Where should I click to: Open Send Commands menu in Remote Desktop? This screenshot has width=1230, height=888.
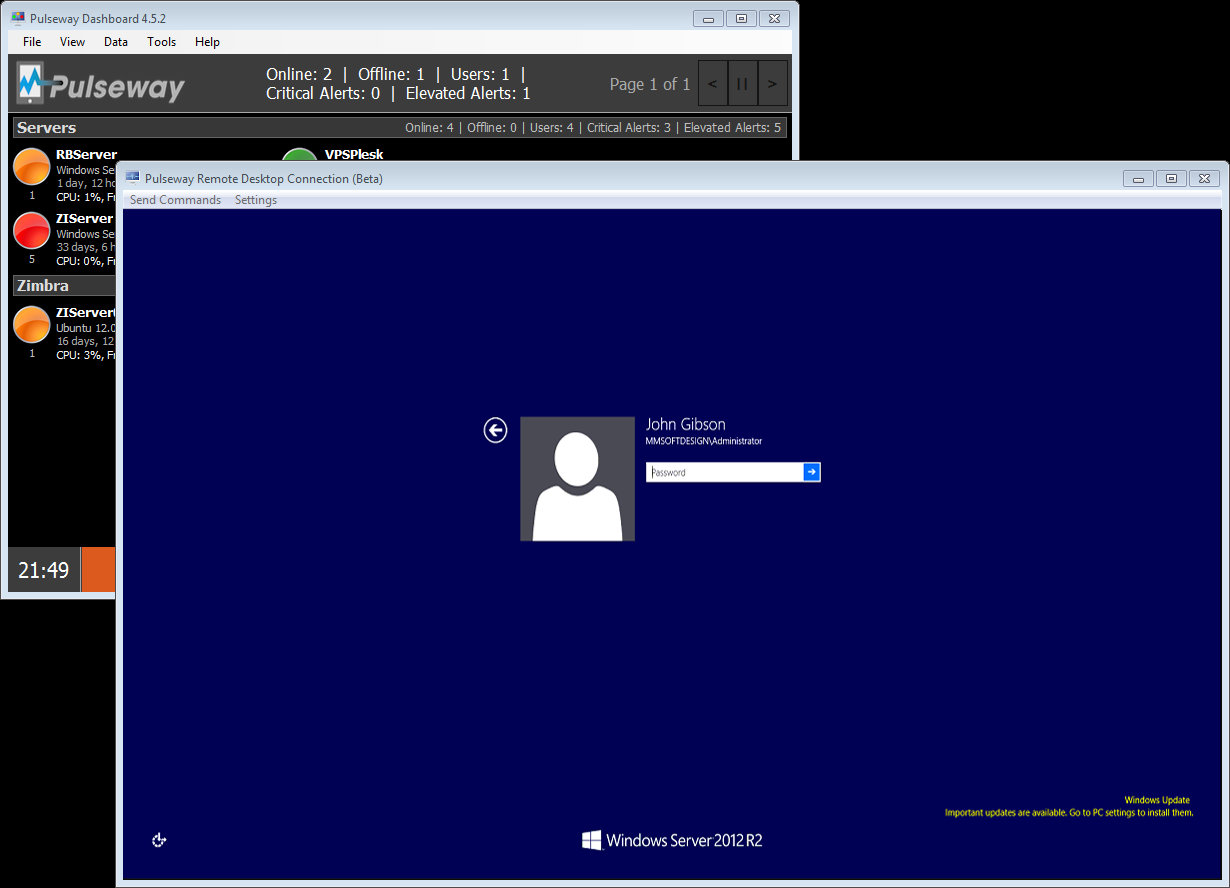point(175,200)
